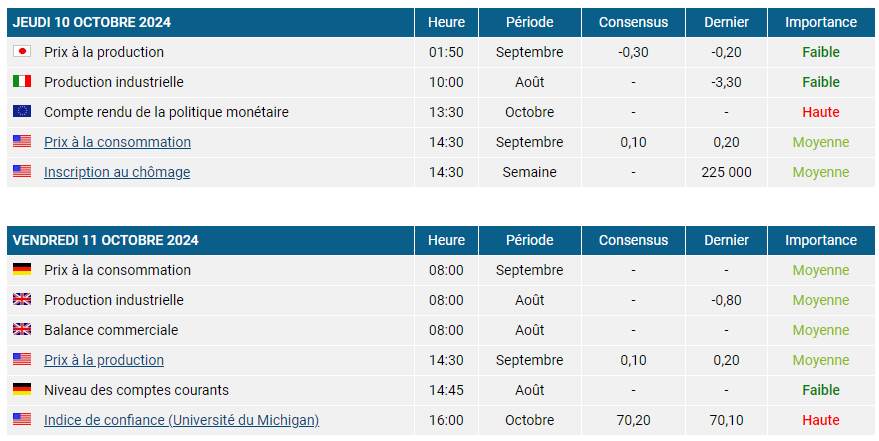Click the Italy flag for Production industrielle
The width and height of the screenshot is (879, 441).
(22, 82)
